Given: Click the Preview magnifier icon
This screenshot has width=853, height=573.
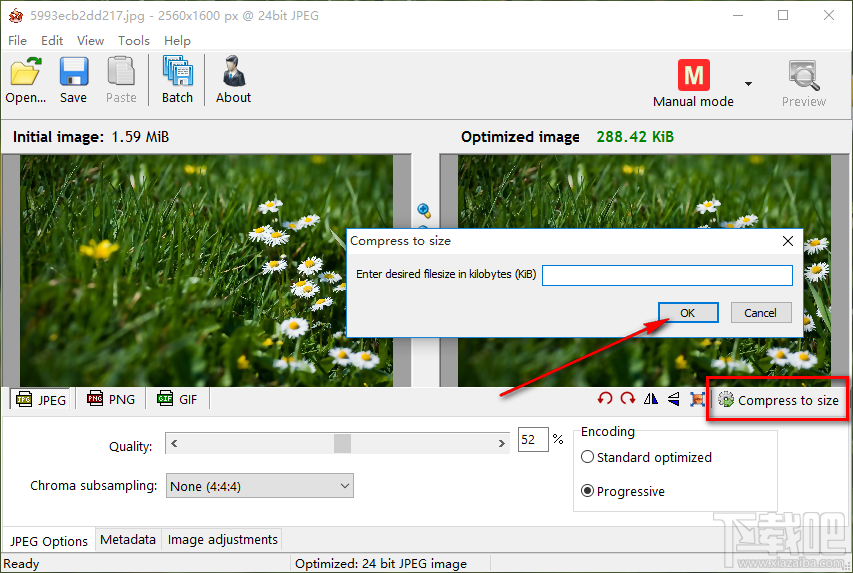Looking at the screenshot, I should pyautogui.click(x=803, y=75).
